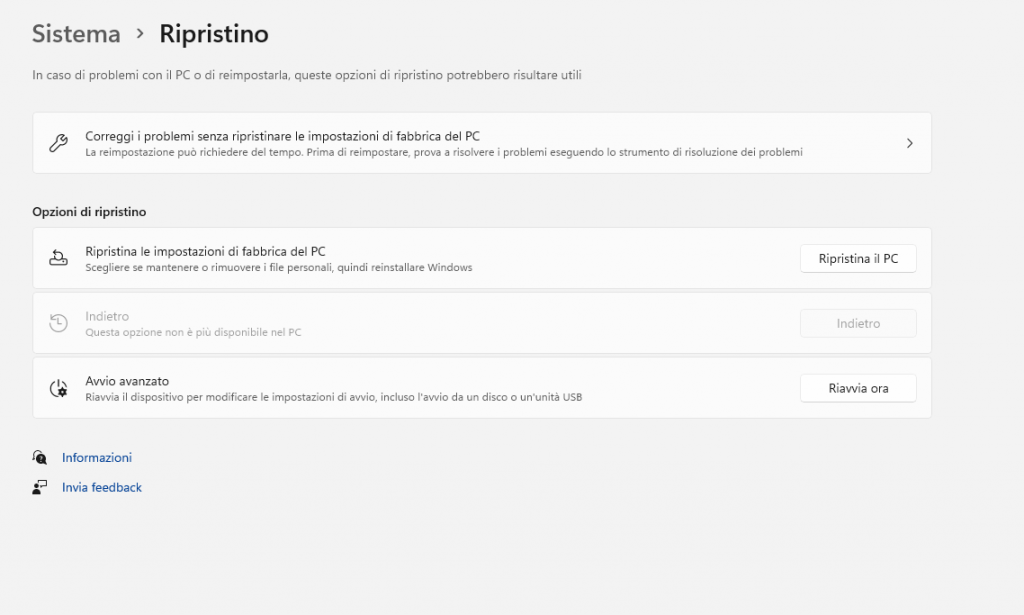Open the Informazioni link
The width and height of the screenshot is (1024, 615).
point(97,458)
